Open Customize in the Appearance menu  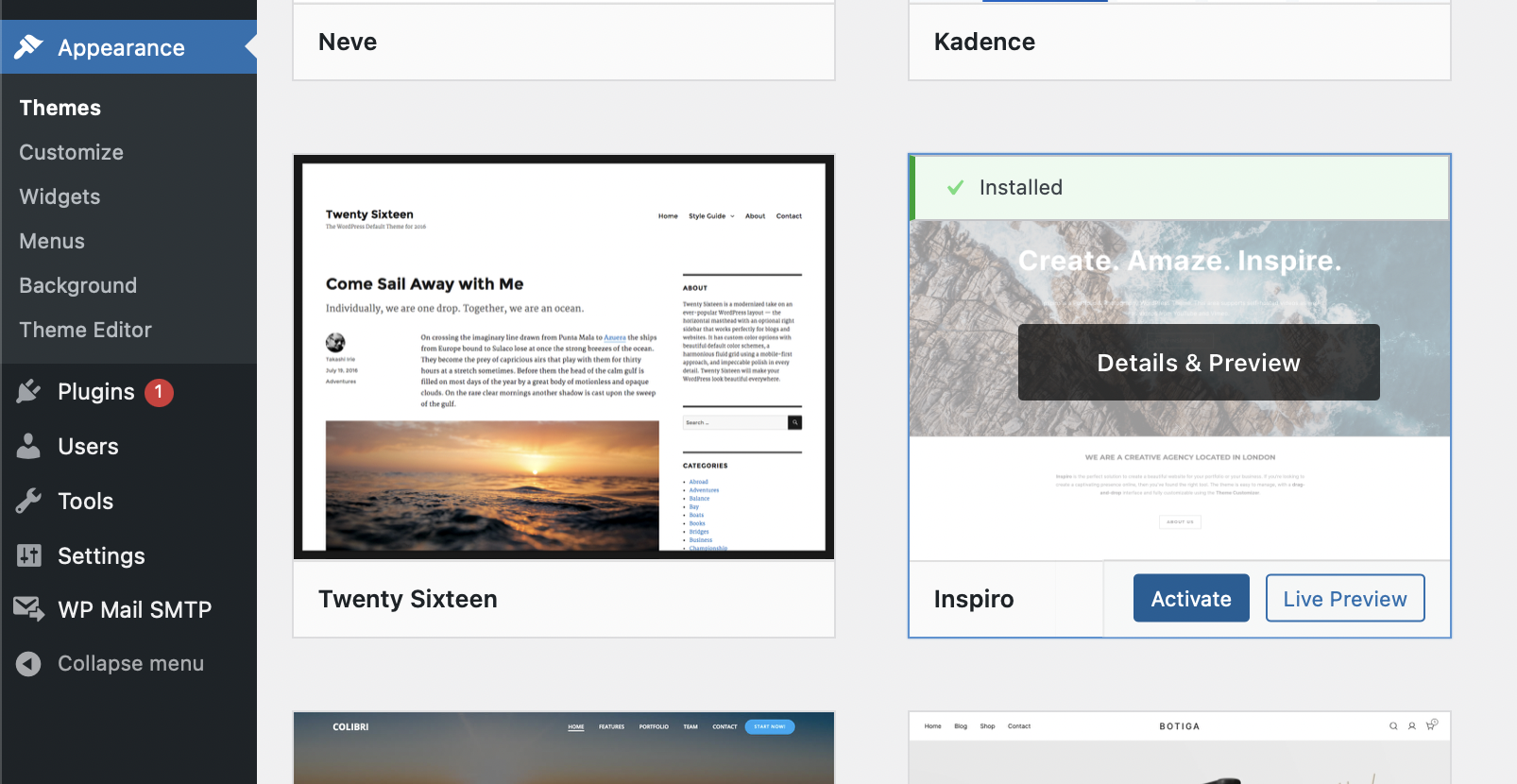(72, 152)
